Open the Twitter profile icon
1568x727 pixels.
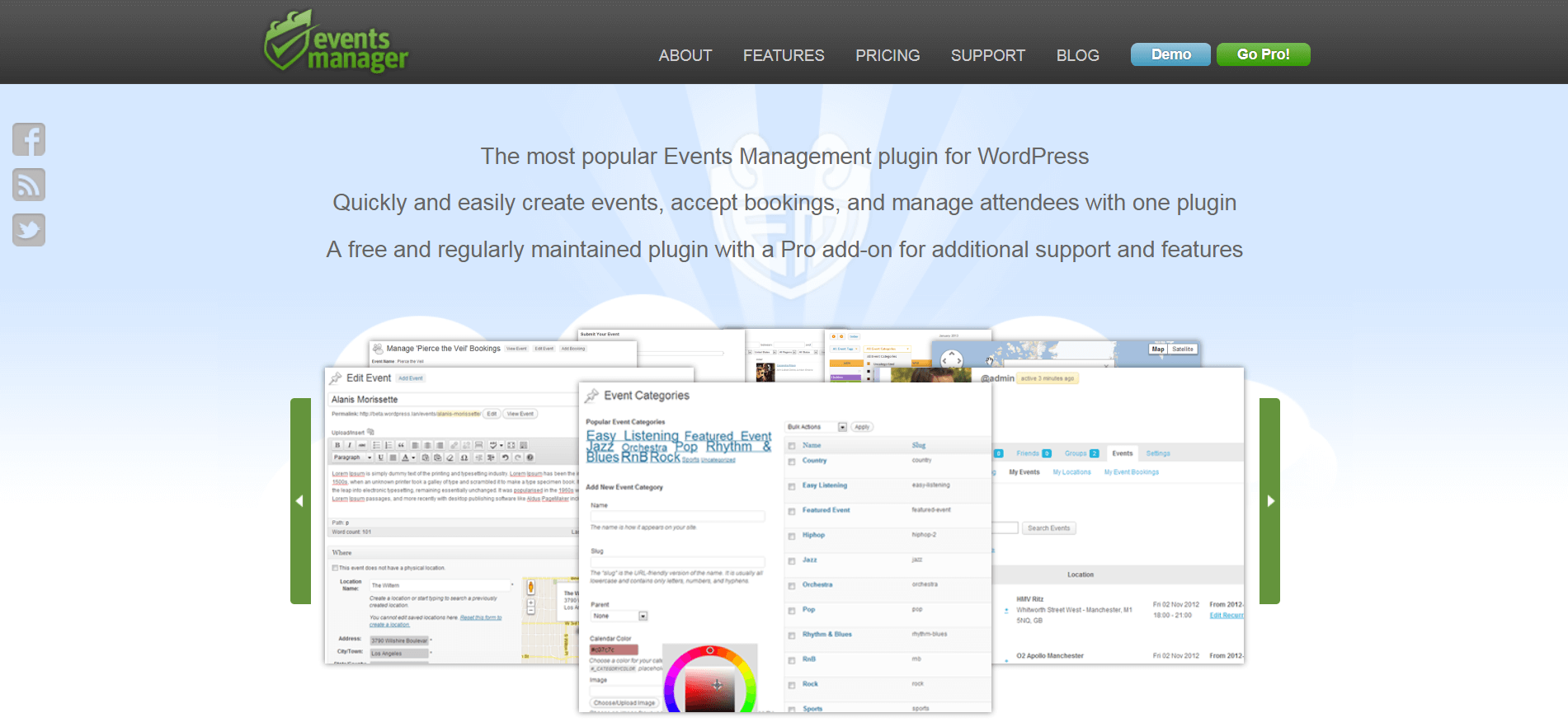29,230
